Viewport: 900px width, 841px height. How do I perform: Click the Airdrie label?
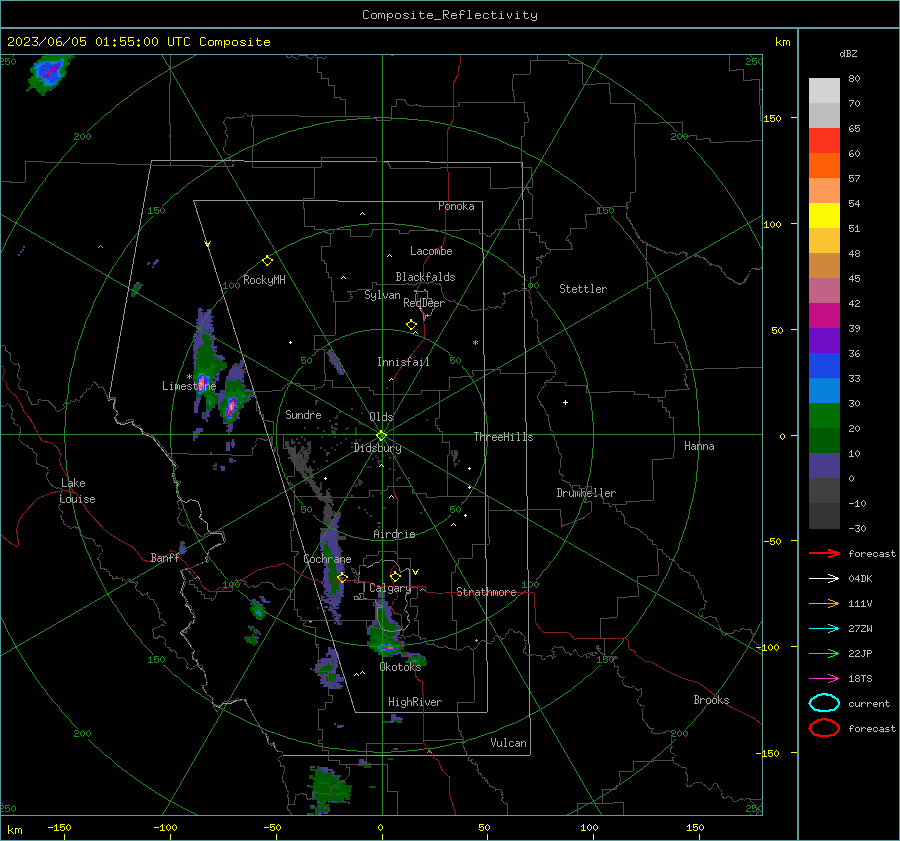[394, 534]
